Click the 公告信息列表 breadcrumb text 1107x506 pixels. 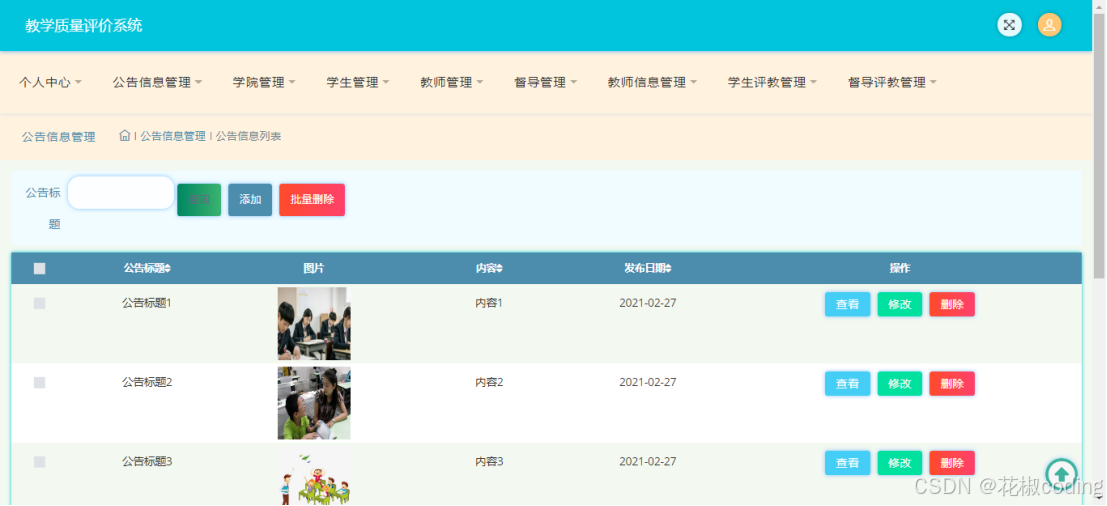[249, 136]
